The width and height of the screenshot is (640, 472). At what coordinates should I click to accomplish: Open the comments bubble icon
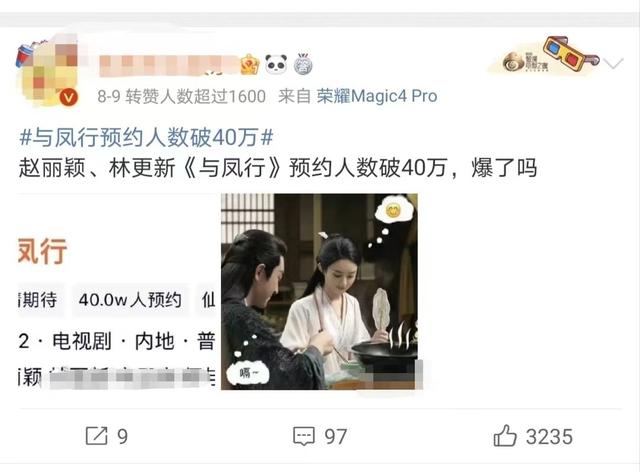click(304, 436)
